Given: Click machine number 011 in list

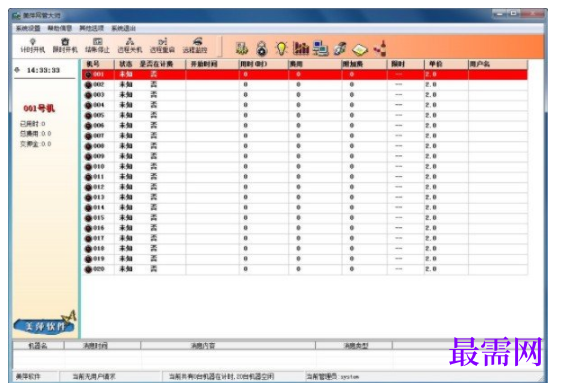Looking at the screenshot, I should tap(99, 177).
